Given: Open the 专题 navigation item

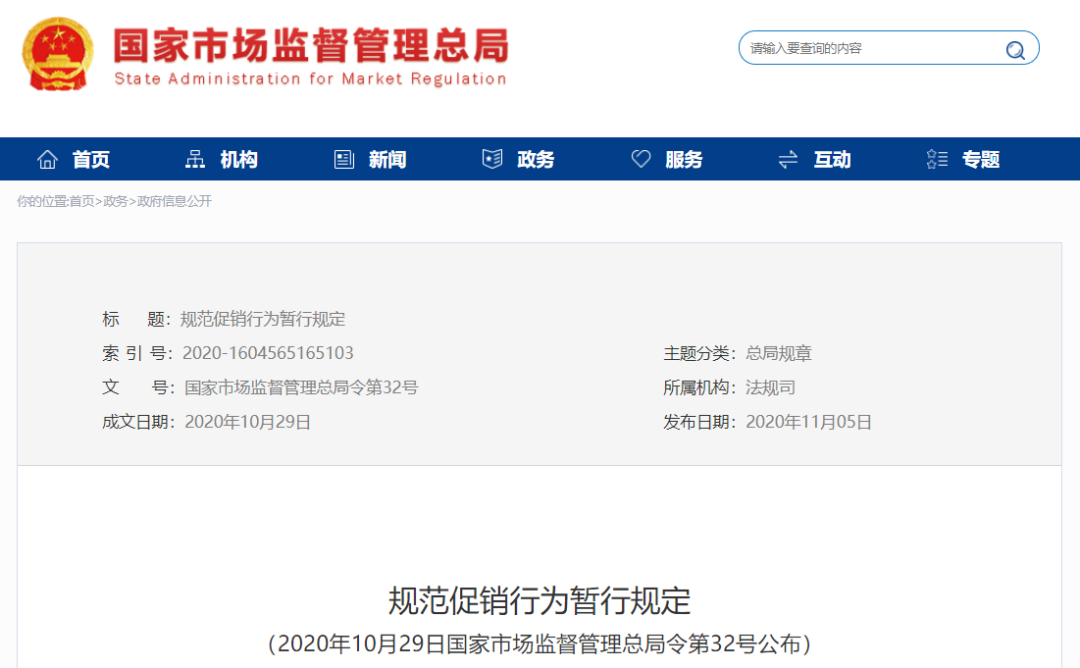Looking at the screenshot, I should pyautogui.click(x=981, y=159).
